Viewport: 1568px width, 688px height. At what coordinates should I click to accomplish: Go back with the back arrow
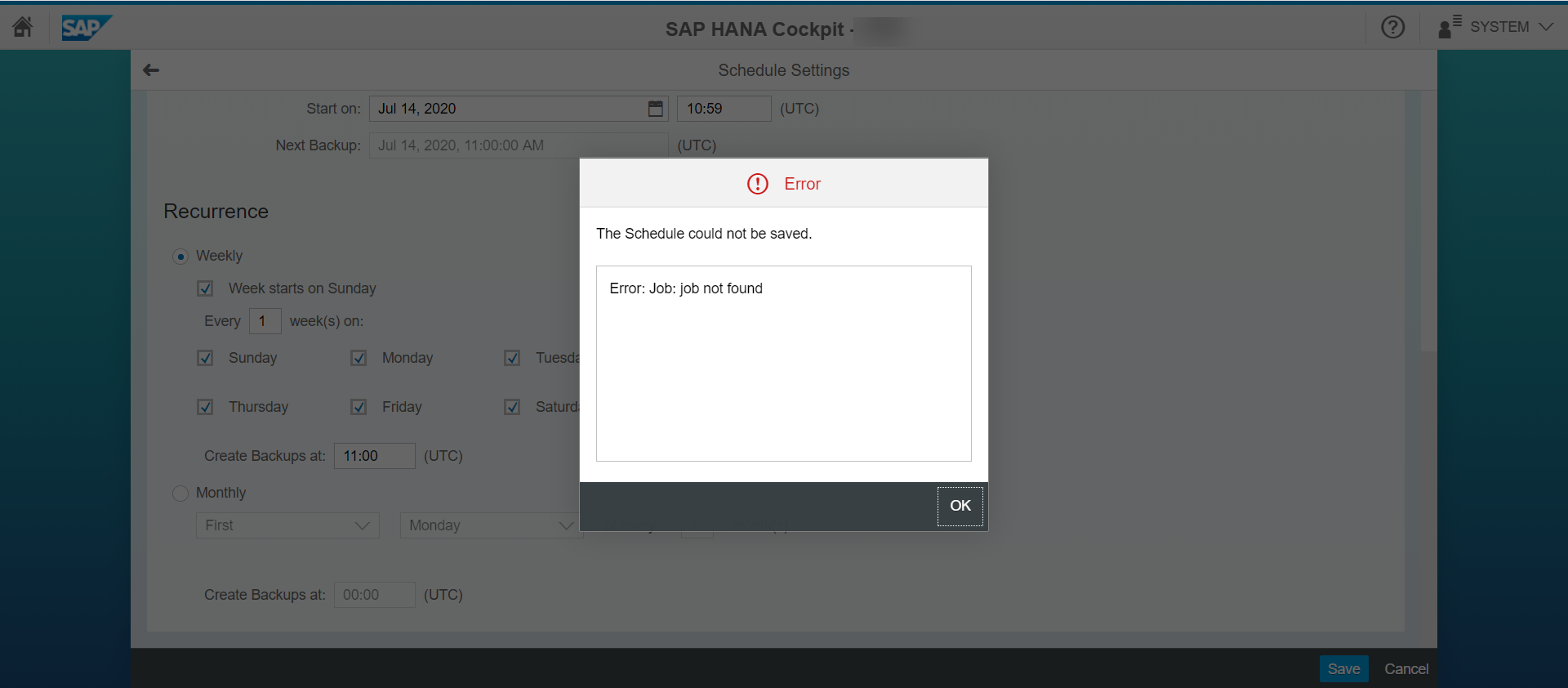tap(151, 70)
